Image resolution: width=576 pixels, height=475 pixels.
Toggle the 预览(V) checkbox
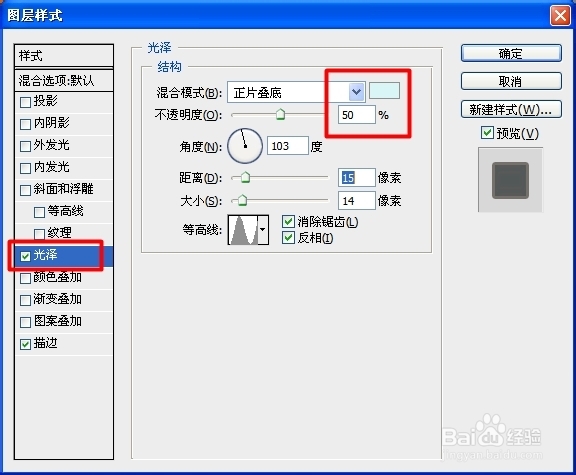487,133
